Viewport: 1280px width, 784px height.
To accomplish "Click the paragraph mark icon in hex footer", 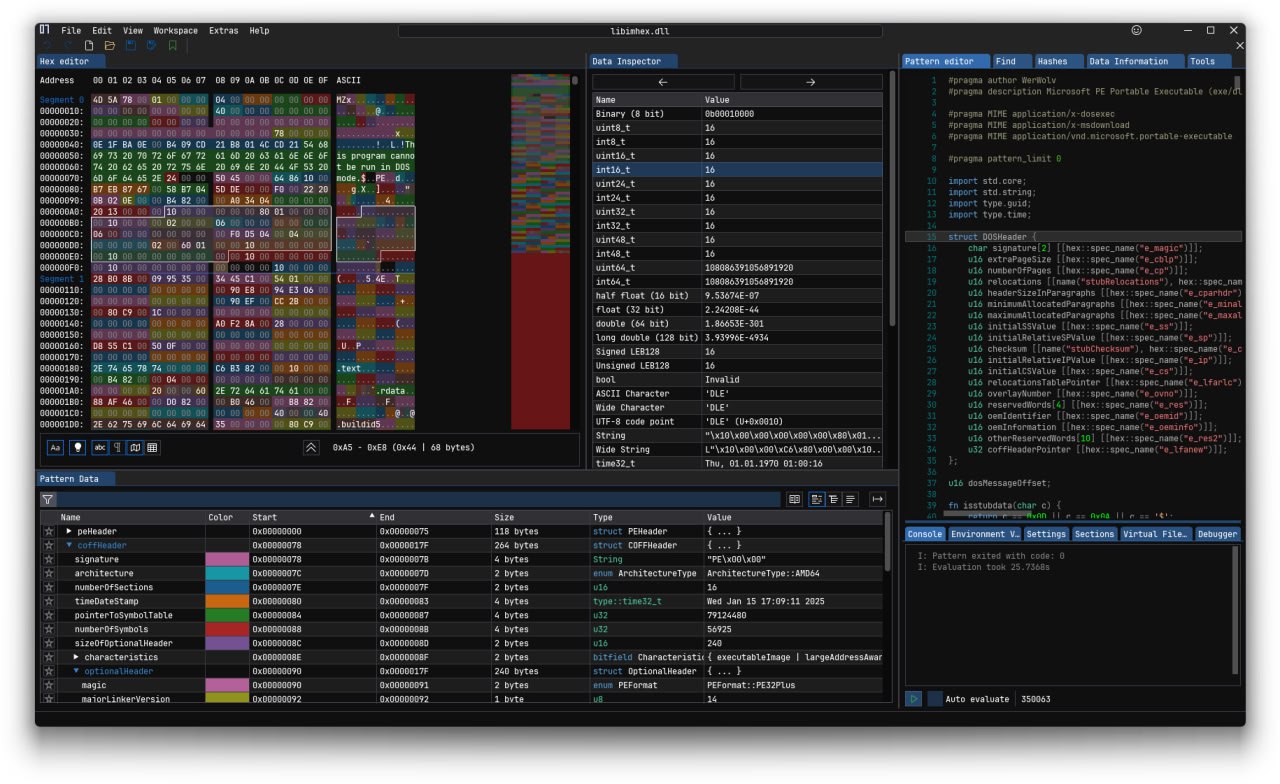I will coord(119,448).
